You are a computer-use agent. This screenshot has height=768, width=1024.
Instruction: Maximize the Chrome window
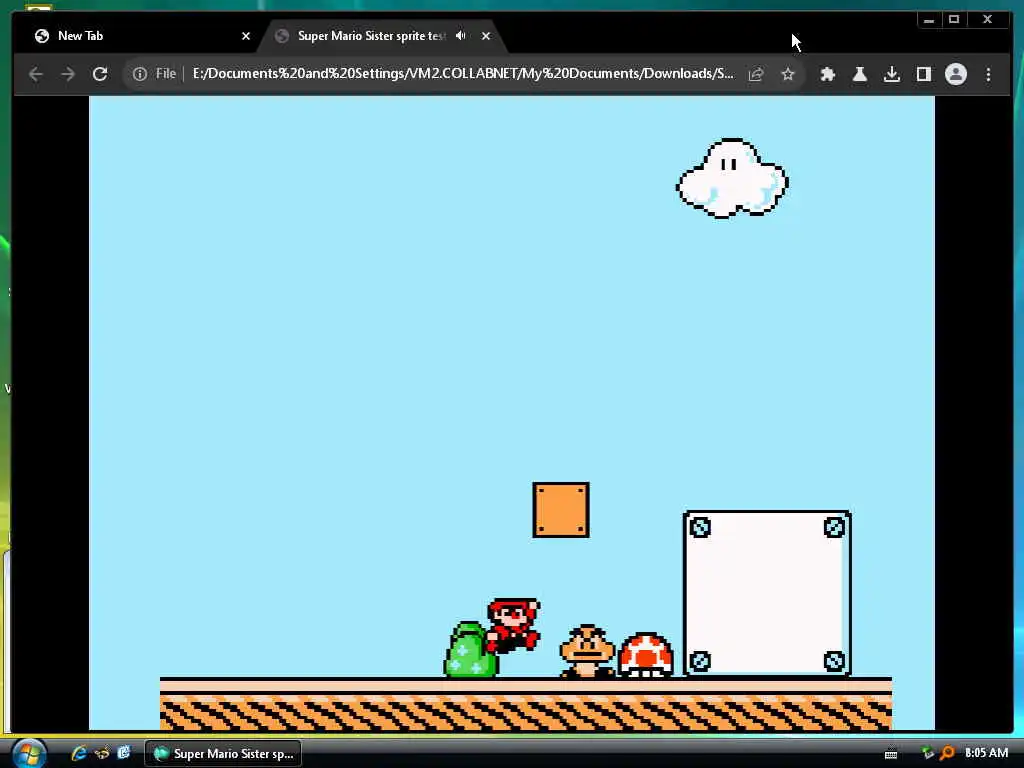pos(954,20)
